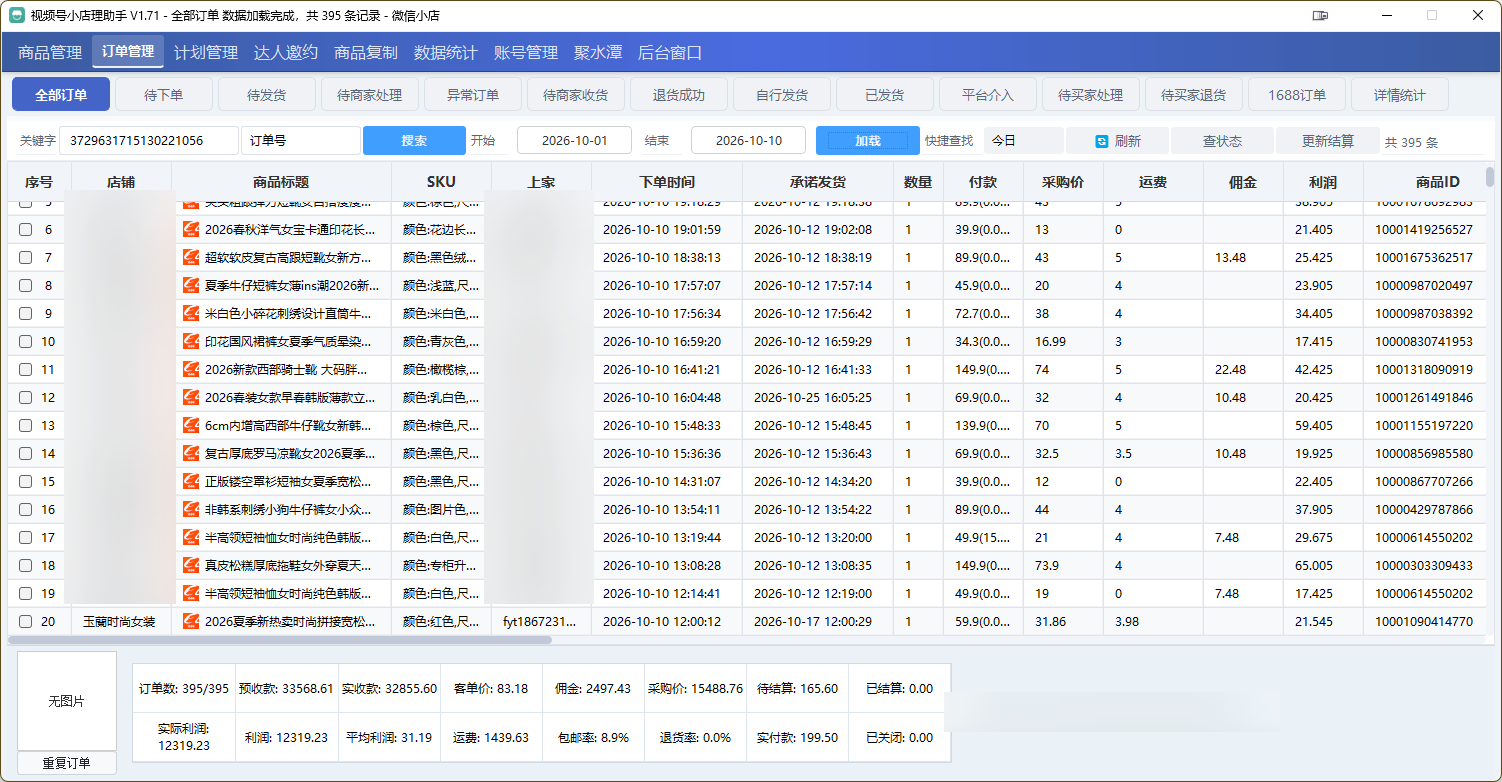
Task: Select the checkbox of row 11
Action: click(26, 369)
